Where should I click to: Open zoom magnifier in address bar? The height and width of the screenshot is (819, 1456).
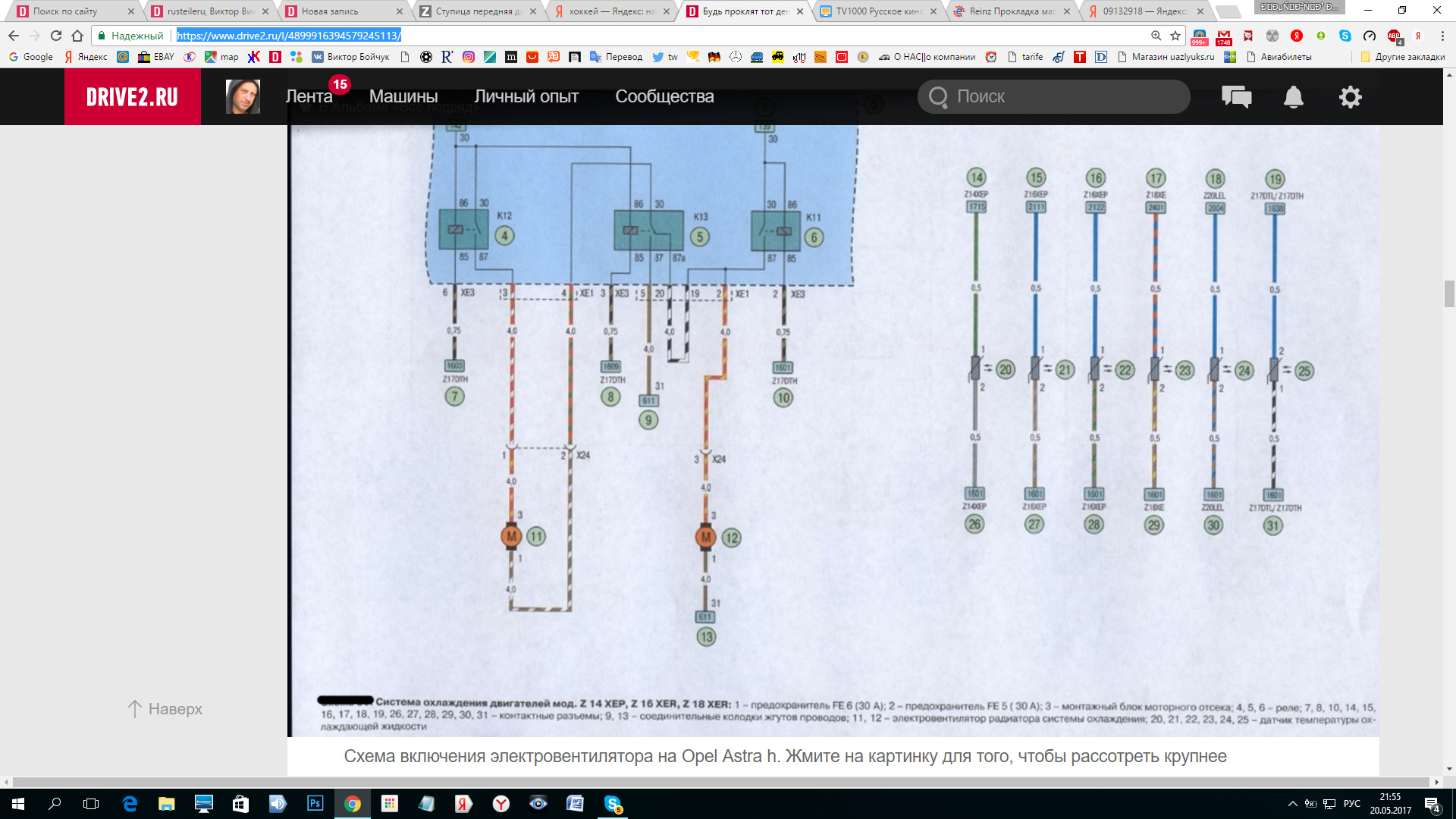point(1156,36)
